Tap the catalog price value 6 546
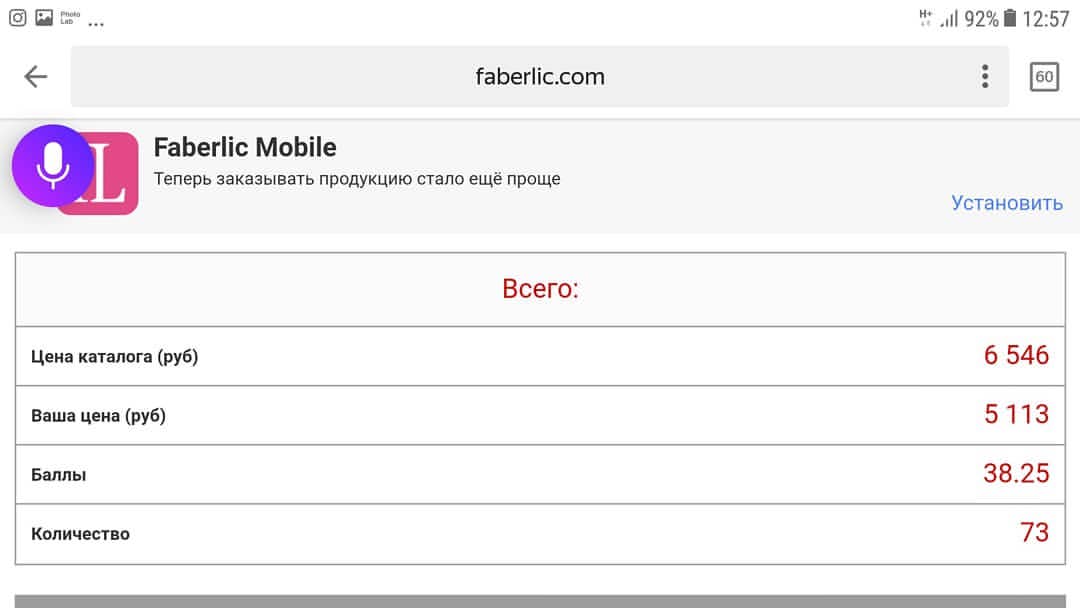The height and width of the screenshot is (608, 1080). (x=1016, y=355)
